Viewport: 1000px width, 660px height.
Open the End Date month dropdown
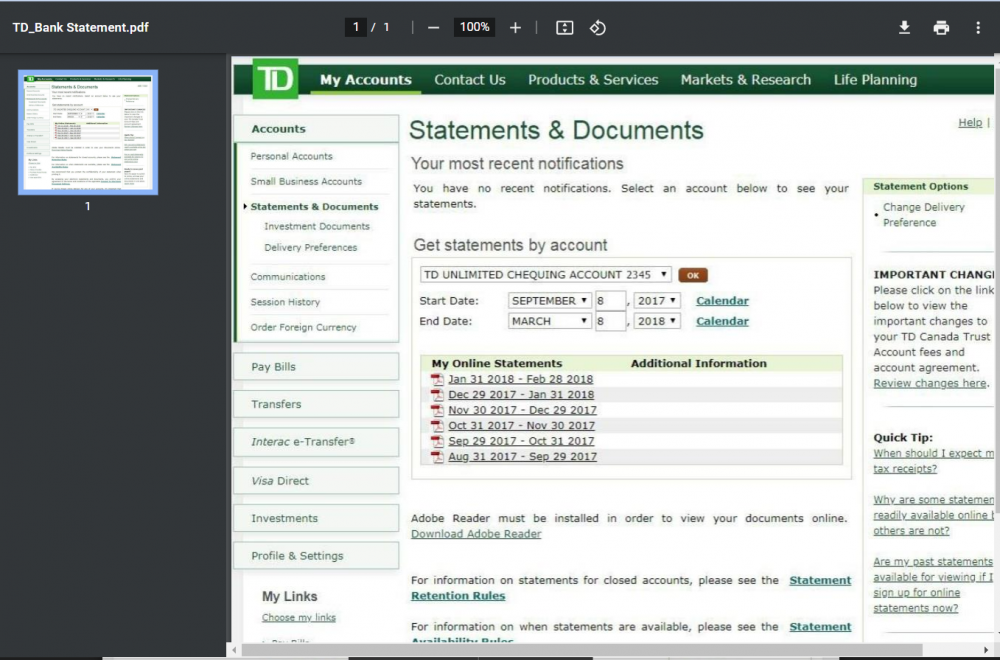click(549, 321)
